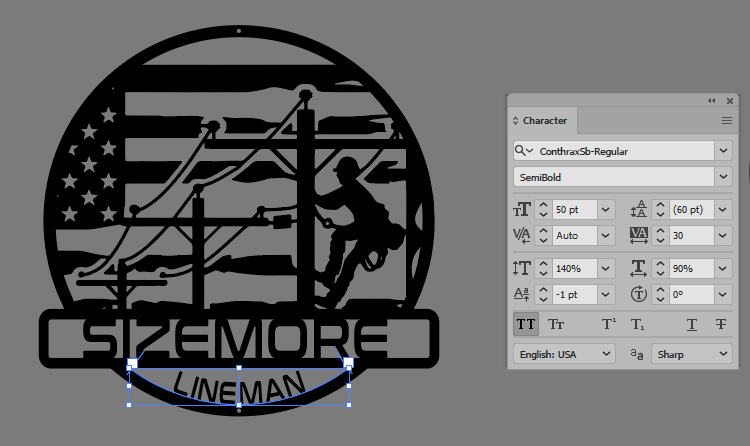750x446 pixels.
Task: Open the Sharp anti-aliasing dropdown
Action: (692, 354)
